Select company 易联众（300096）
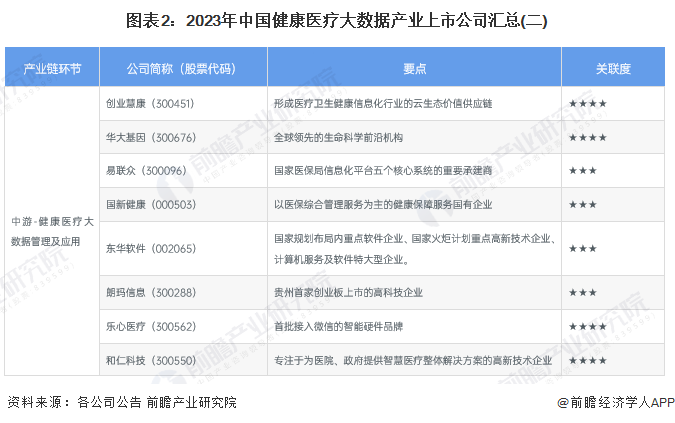The image size is (675, 423). tap(146, 171)
